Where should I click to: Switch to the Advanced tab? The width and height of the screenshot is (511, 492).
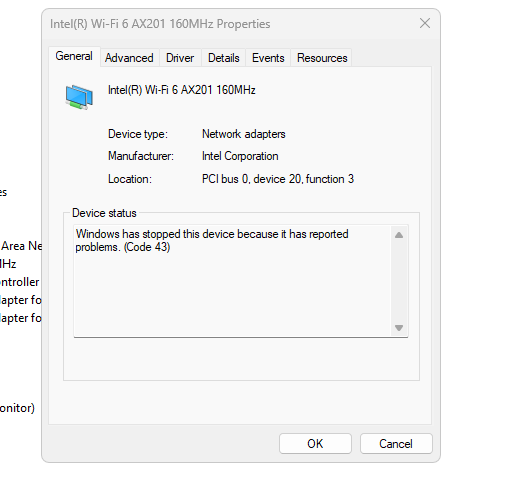pos(129,58)
